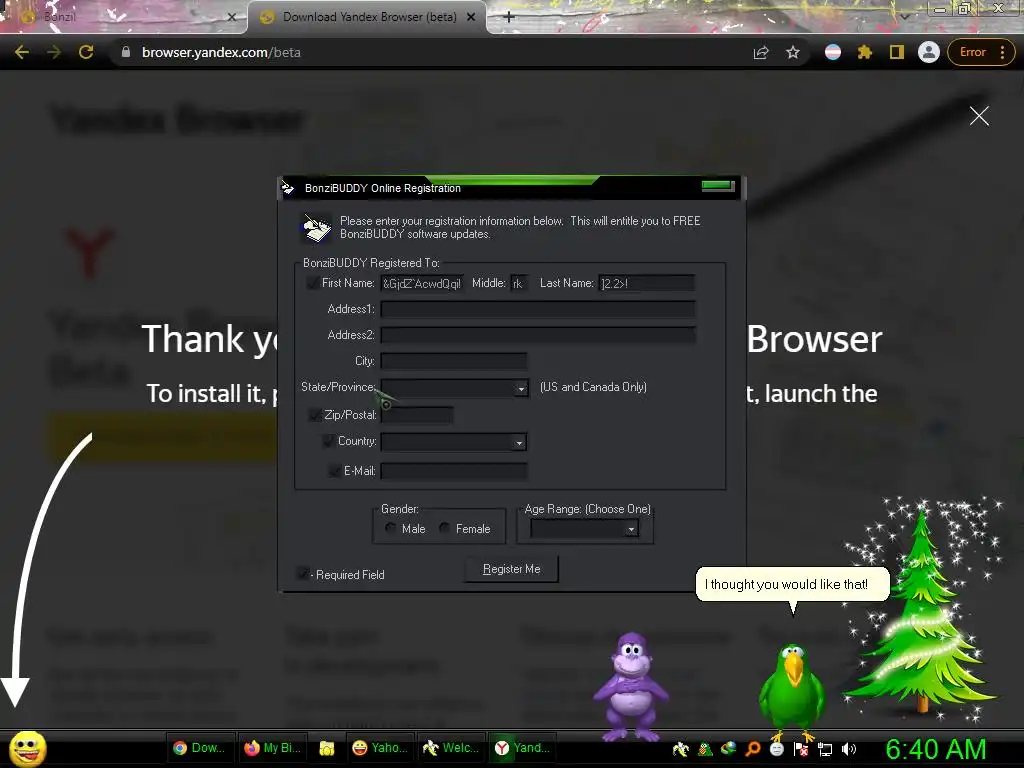Click the City field

click(454, 360)
